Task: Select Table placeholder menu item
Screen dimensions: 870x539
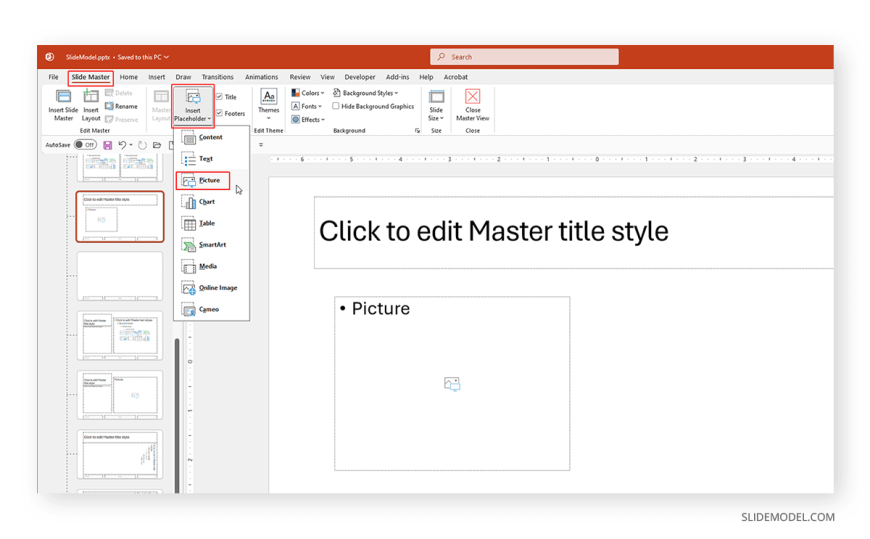Action: pos(211,223)
